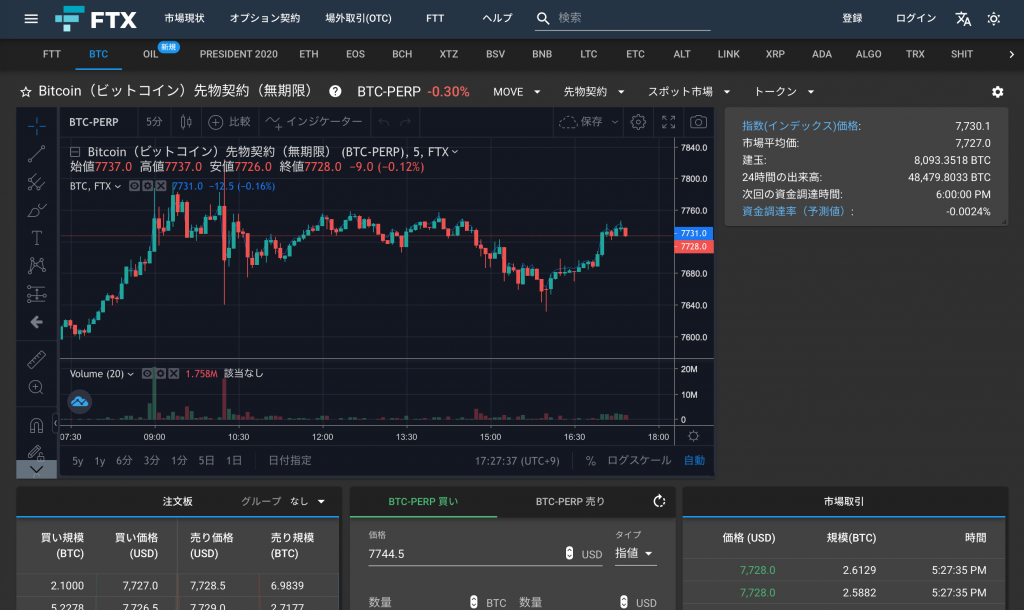
Task: Toggle auto scale on the chart
Action: click(694, 461)
